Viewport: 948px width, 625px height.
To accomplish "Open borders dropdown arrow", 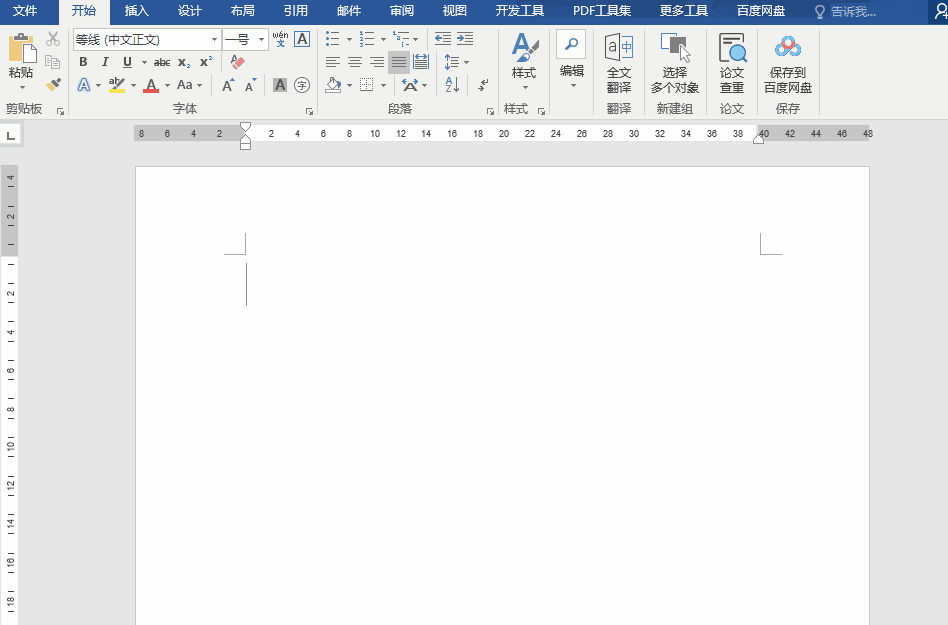I will click(383, 85).
